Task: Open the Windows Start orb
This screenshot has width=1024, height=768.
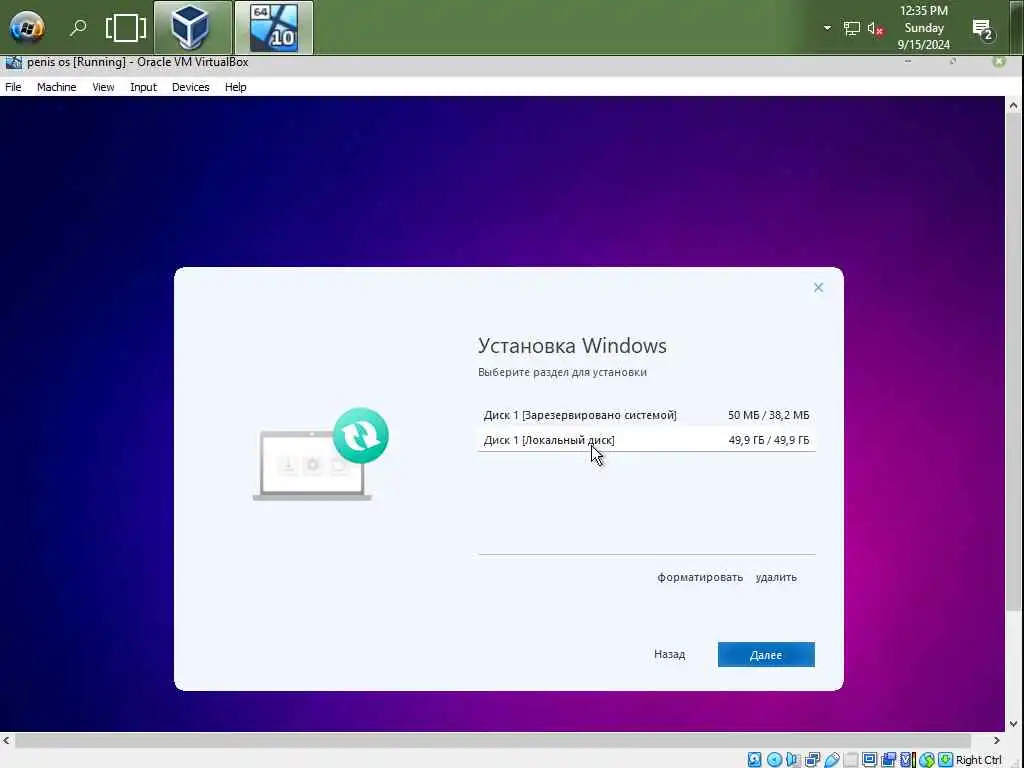Action: 27,28
